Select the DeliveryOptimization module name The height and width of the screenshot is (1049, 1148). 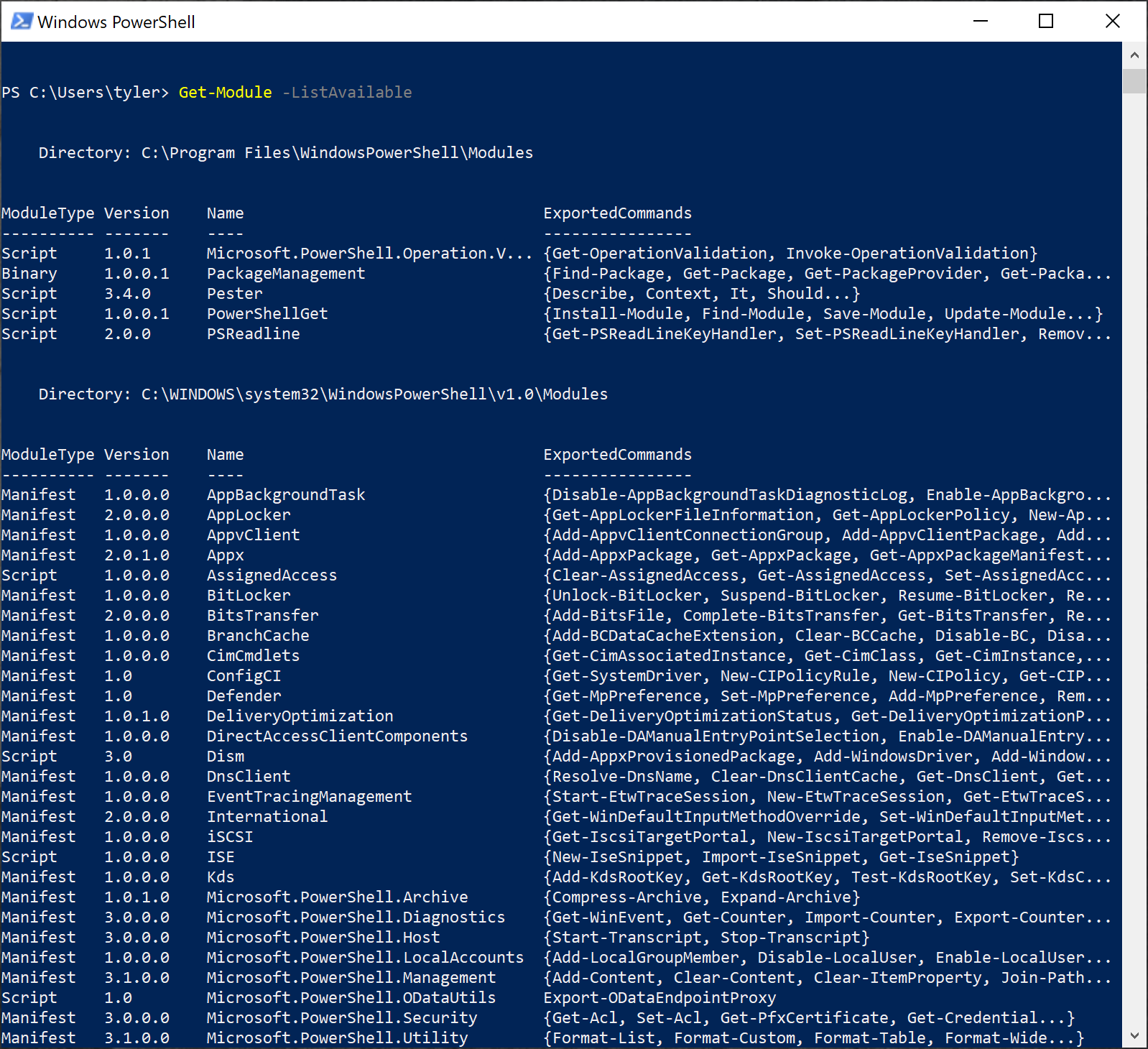(300, 716)
